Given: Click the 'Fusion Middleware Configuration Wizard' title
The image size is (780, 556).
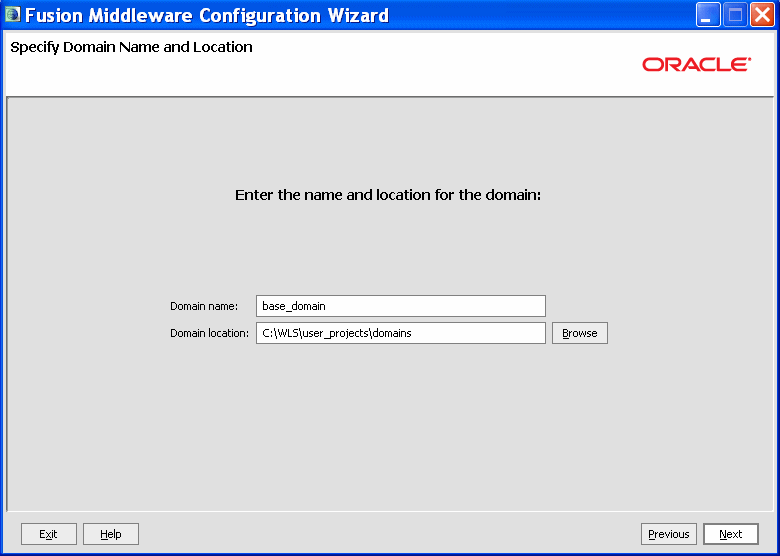Looking at the screenshot, I should pyautogui.click(x=206, y=15).
